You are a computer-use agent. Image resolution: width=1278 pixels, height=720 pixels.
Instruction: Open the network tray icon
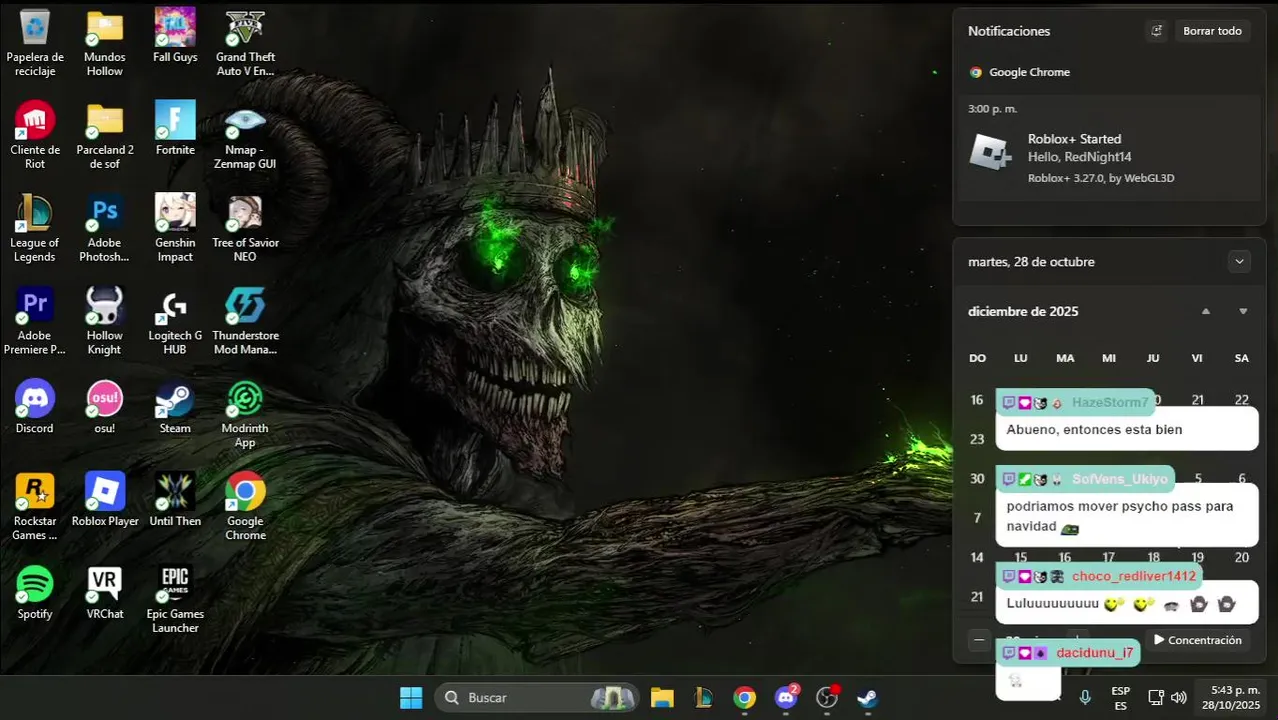(1156, 698)
